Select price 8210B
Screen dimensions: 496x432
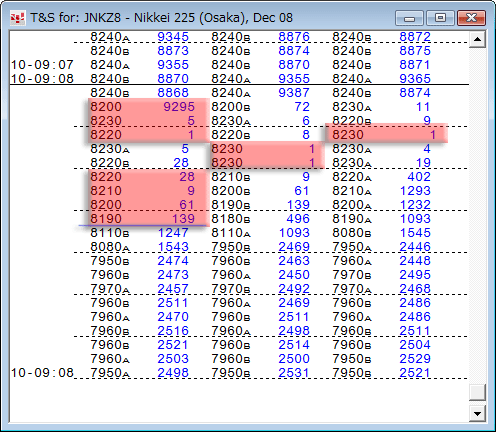231,177
